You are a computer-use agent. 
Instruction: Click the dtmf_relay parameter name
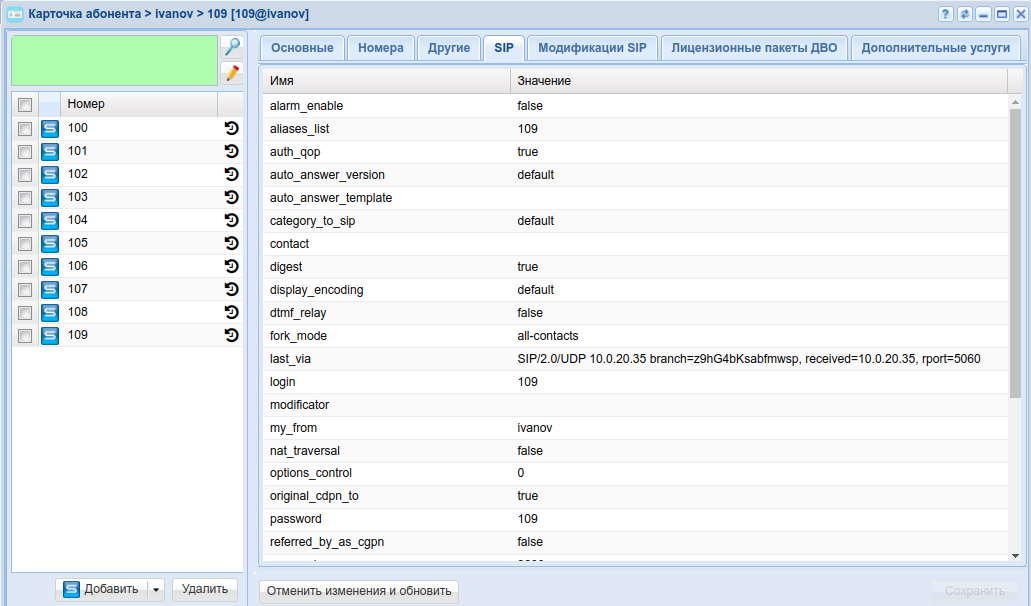click(x=298, y=313)
